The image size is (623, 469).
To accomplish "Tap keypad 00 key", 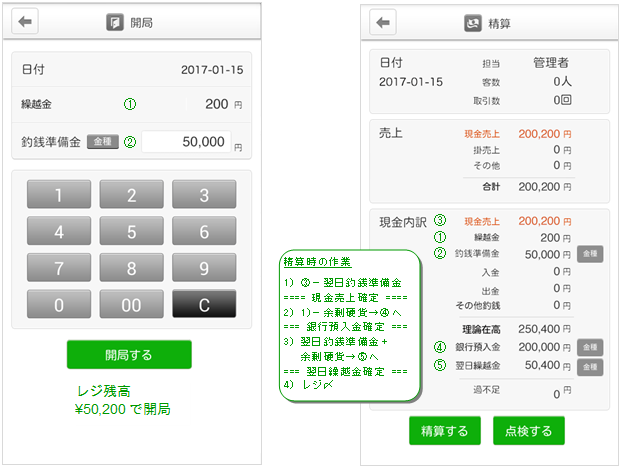I will click(x=132, y=304).
